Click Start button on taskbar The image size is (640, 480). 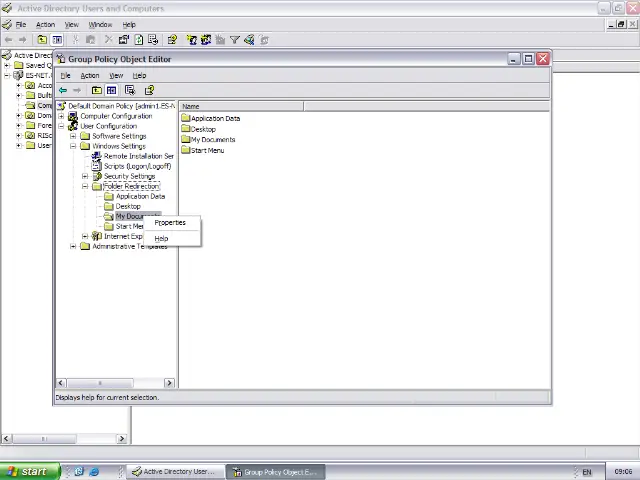tap(29, 471)
